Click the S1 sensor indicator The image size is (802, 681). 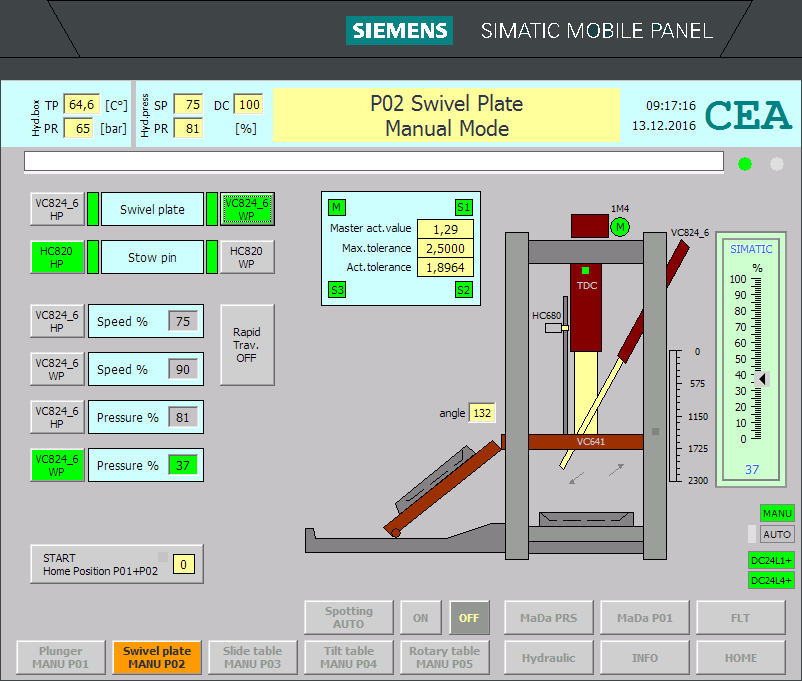tap(464, 207)
